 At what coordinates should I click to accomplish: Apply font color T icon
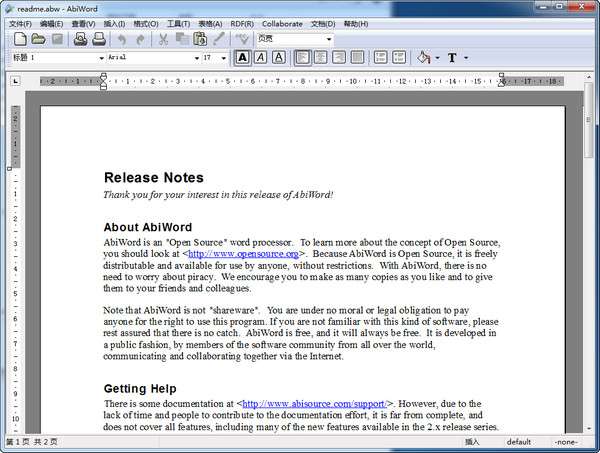[452, 58]
